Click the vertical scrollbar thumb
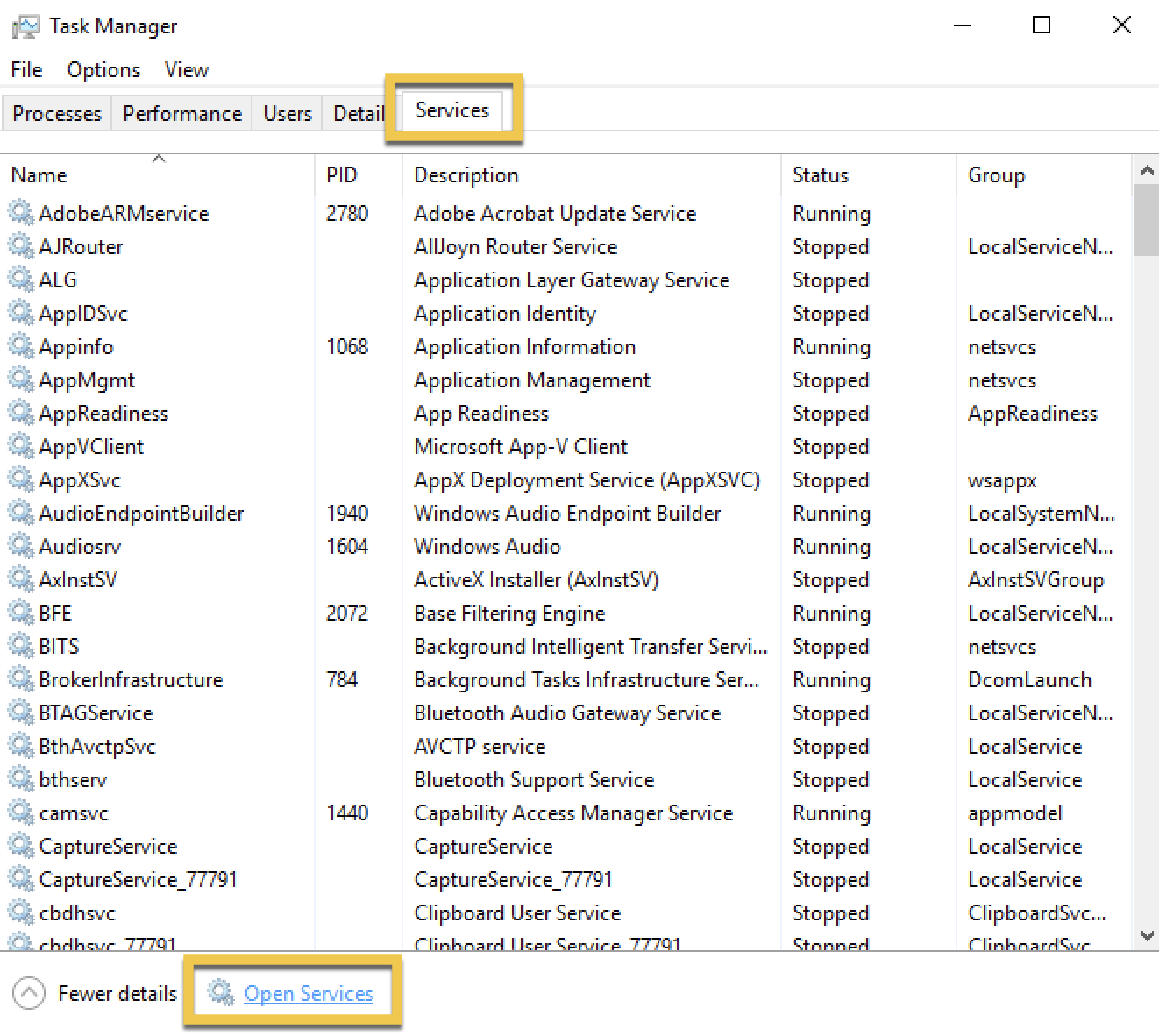 point(1146,220)
